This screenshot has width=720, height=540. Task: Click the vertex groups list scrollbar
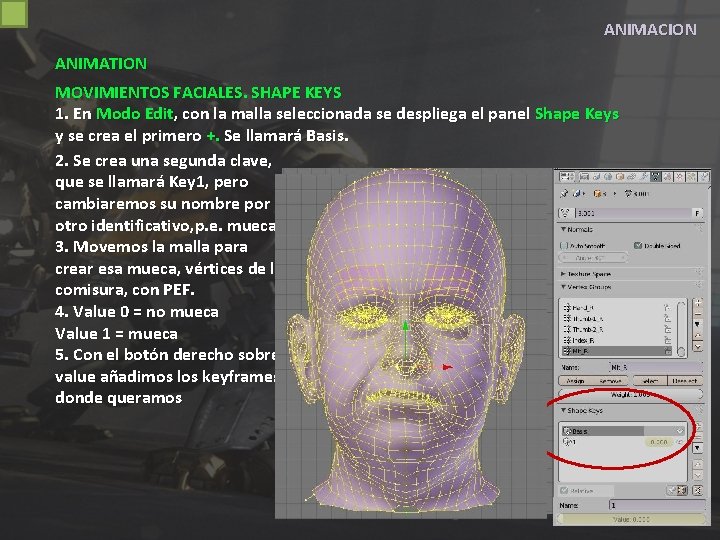click(x=681, y=328)
